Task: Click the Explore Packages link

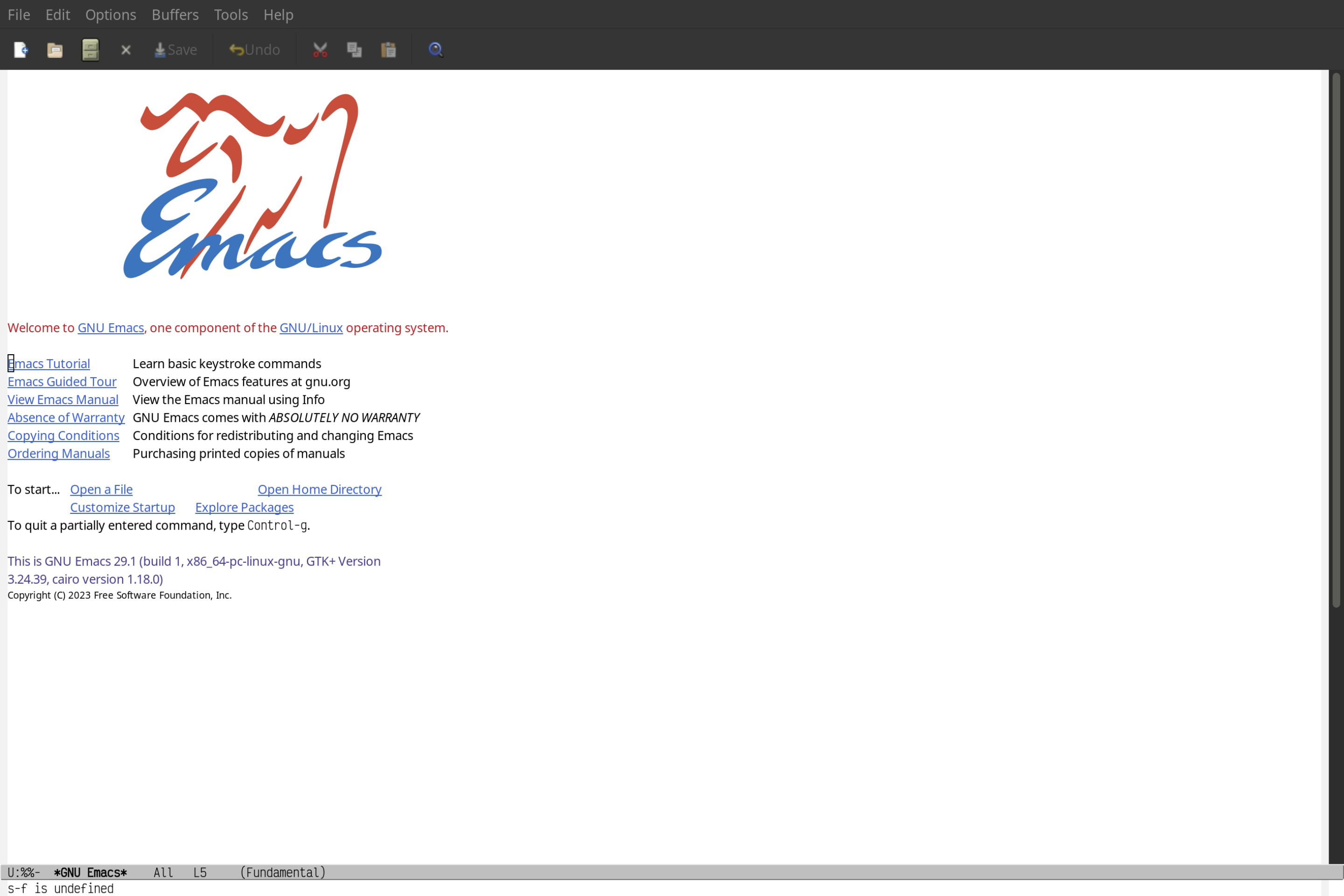Action: 244,507
